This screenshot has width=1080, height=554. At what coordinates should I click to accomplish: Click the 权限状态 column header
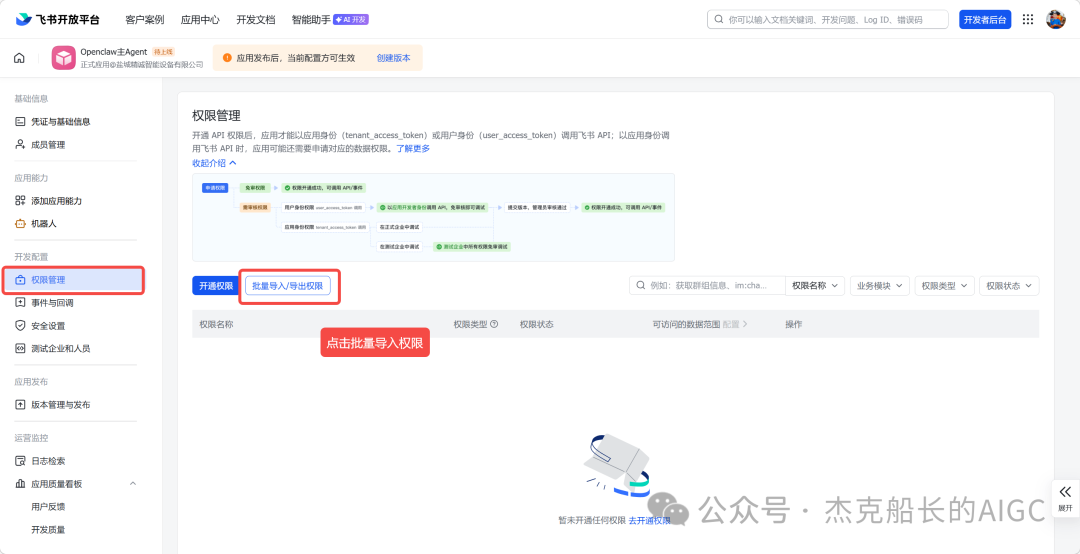pos(537,324)
